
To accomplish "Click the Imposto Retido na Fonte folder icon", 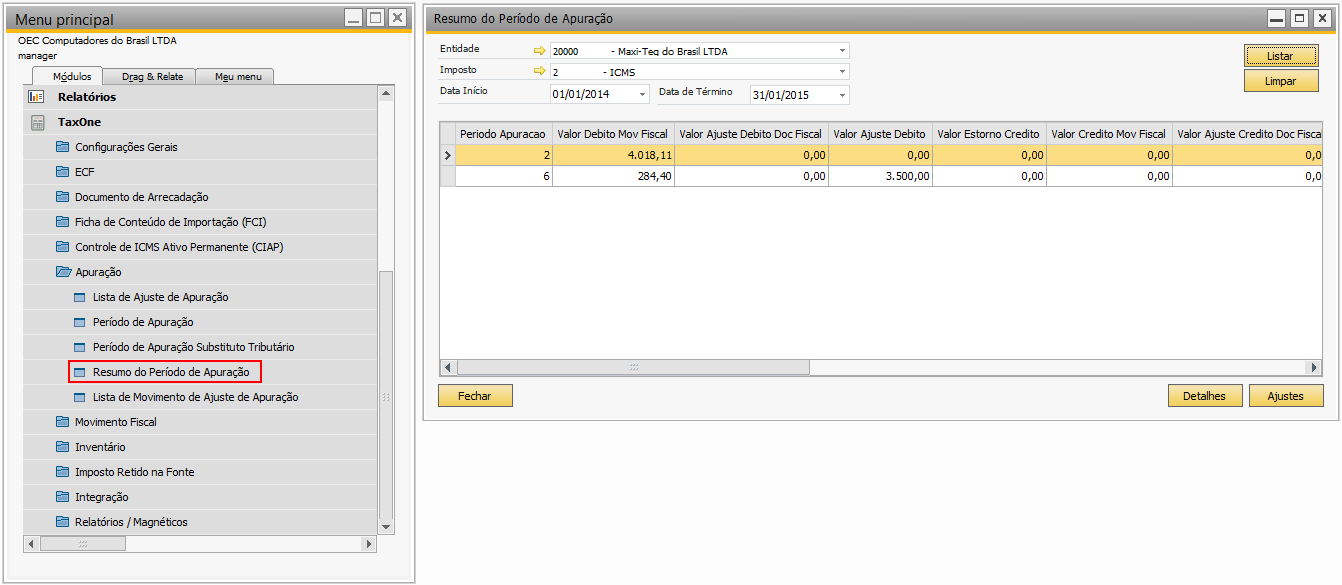I will [x=63, y=472].
